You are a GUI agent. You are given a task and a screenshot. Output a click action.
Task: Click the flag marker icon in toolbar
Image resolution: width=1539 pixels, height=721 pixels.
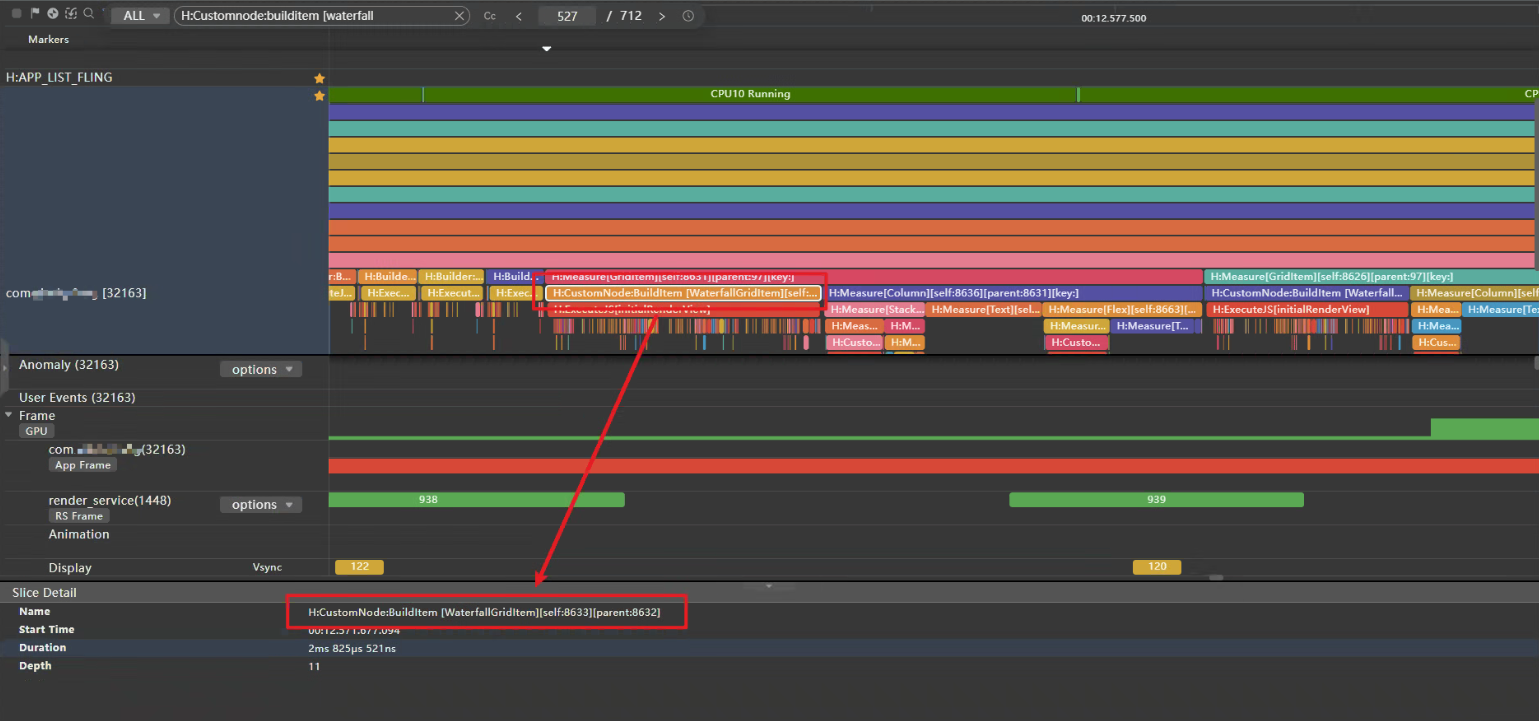click(x=35, y=14)
